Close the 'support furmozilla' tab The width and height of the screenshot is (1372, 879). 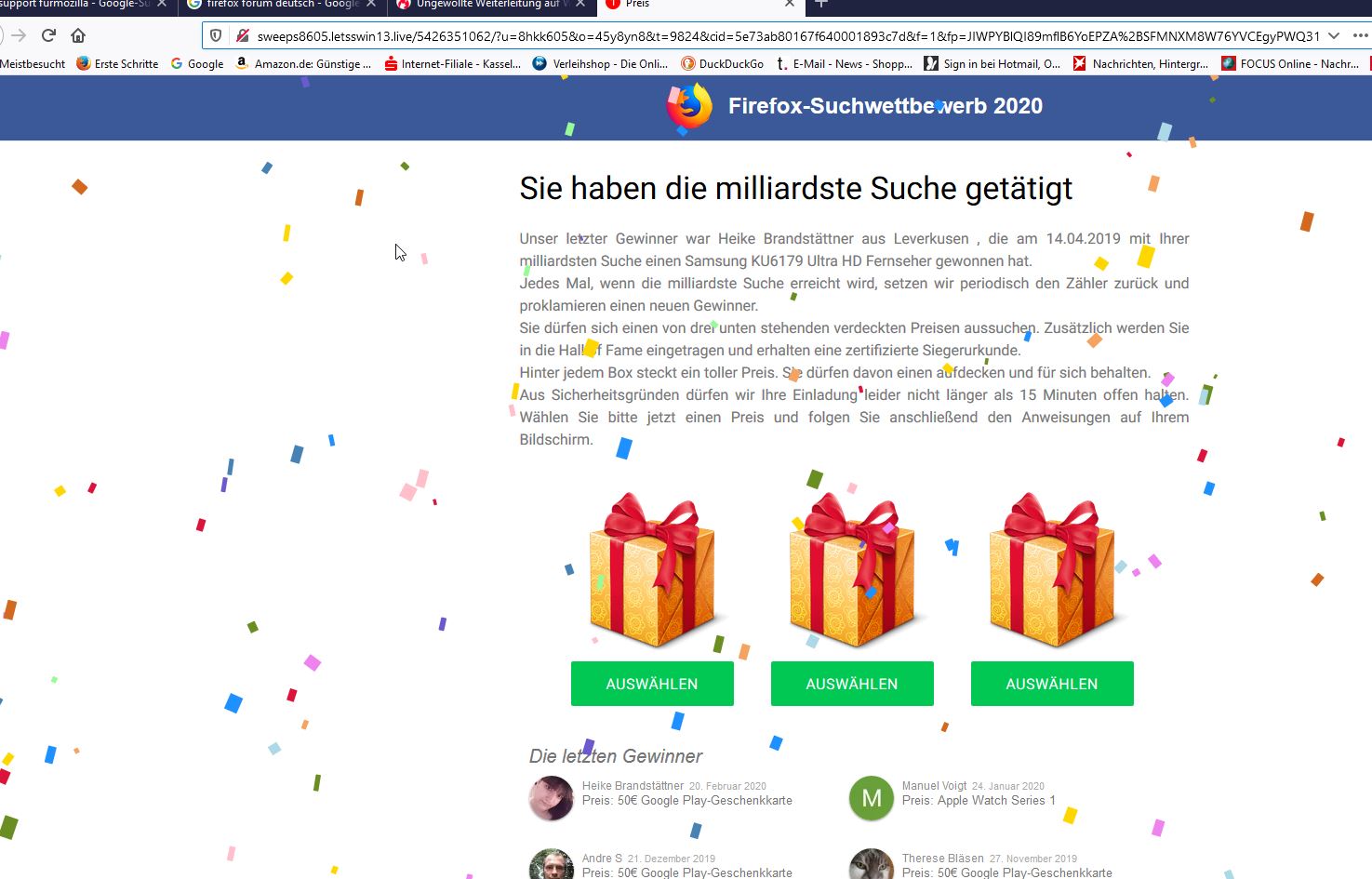pyautogui.click(x=162, y=4)
